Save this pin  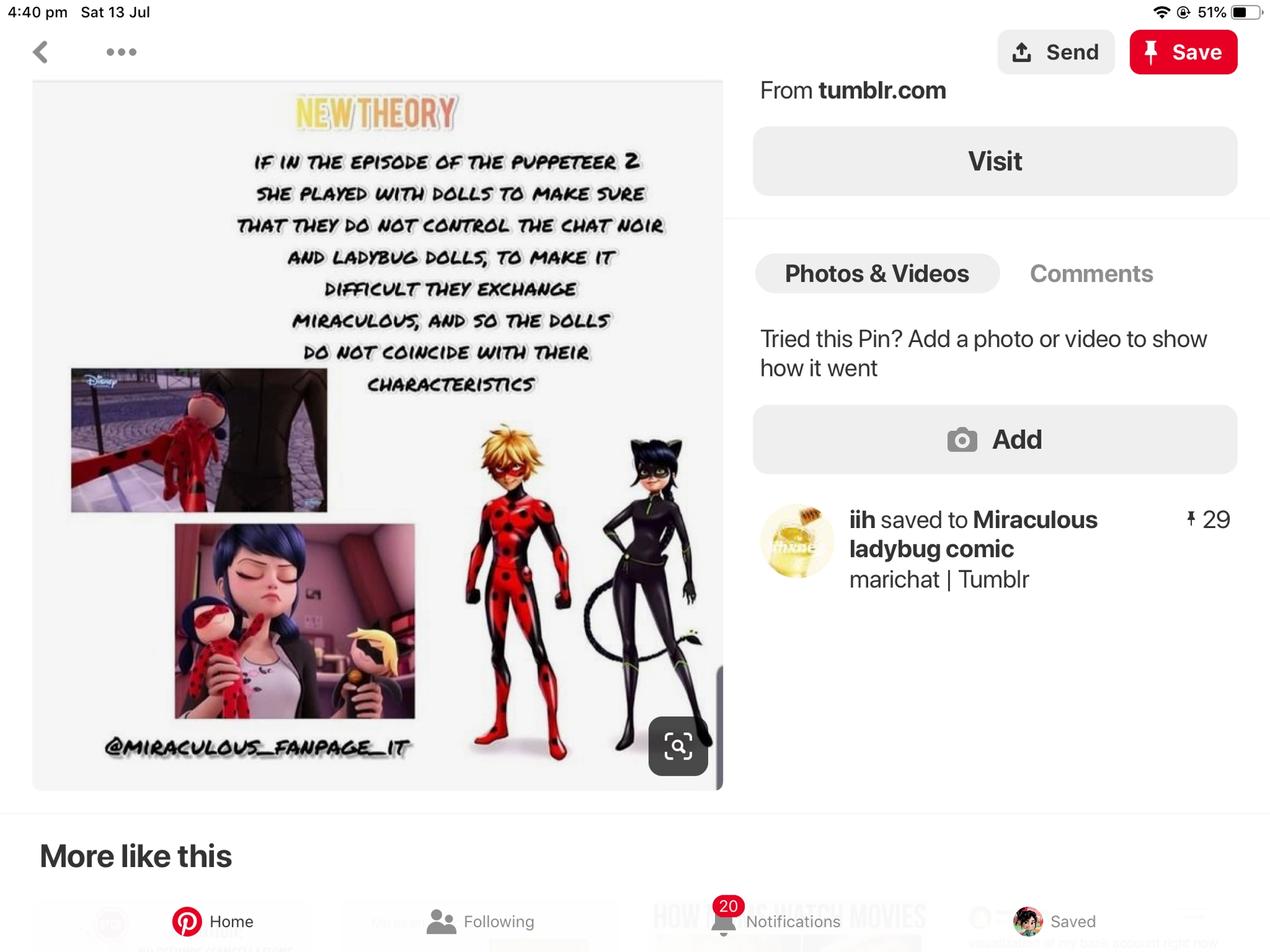click(1183, 52)
